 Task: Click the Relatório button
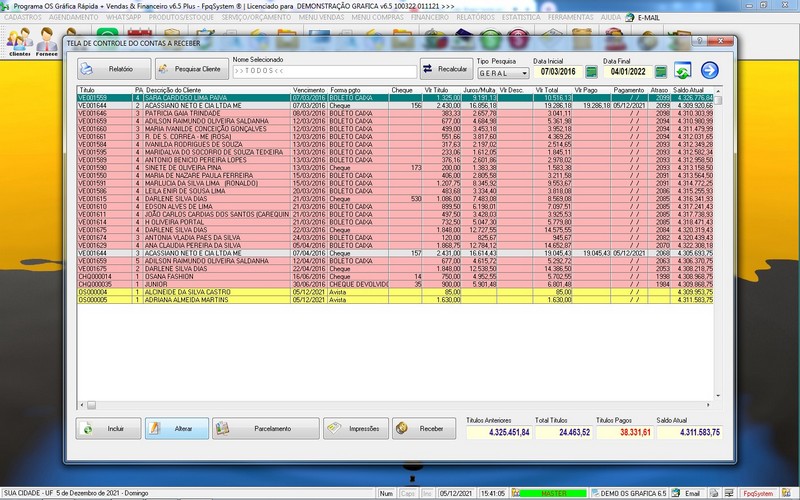click(114, 69)
